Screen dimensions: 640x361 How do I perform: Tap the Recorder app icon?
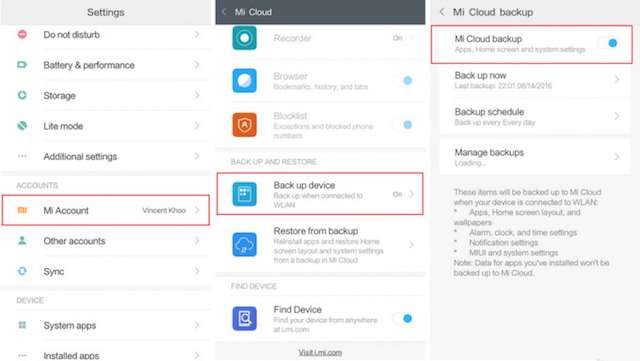coord(244,38)
